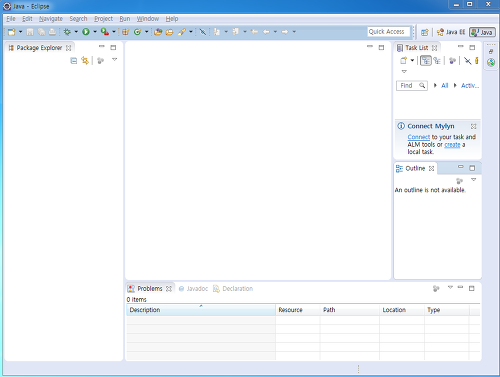
Task: Click the Activ... link in Task List
Action: click(x=470, y=86)
